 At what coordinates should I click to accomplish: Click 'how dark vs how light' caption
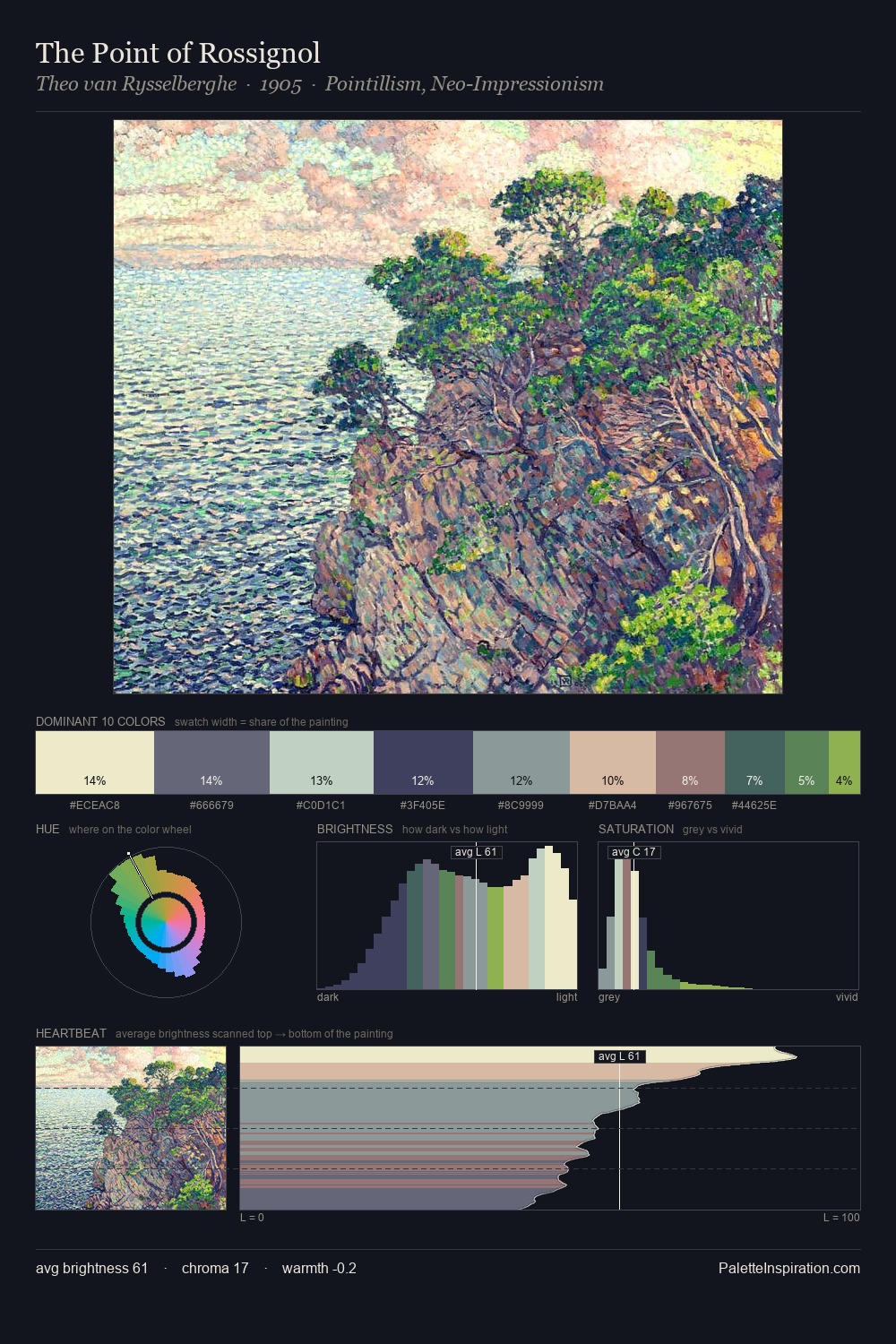pyautogui.click(x=455, y=830)
